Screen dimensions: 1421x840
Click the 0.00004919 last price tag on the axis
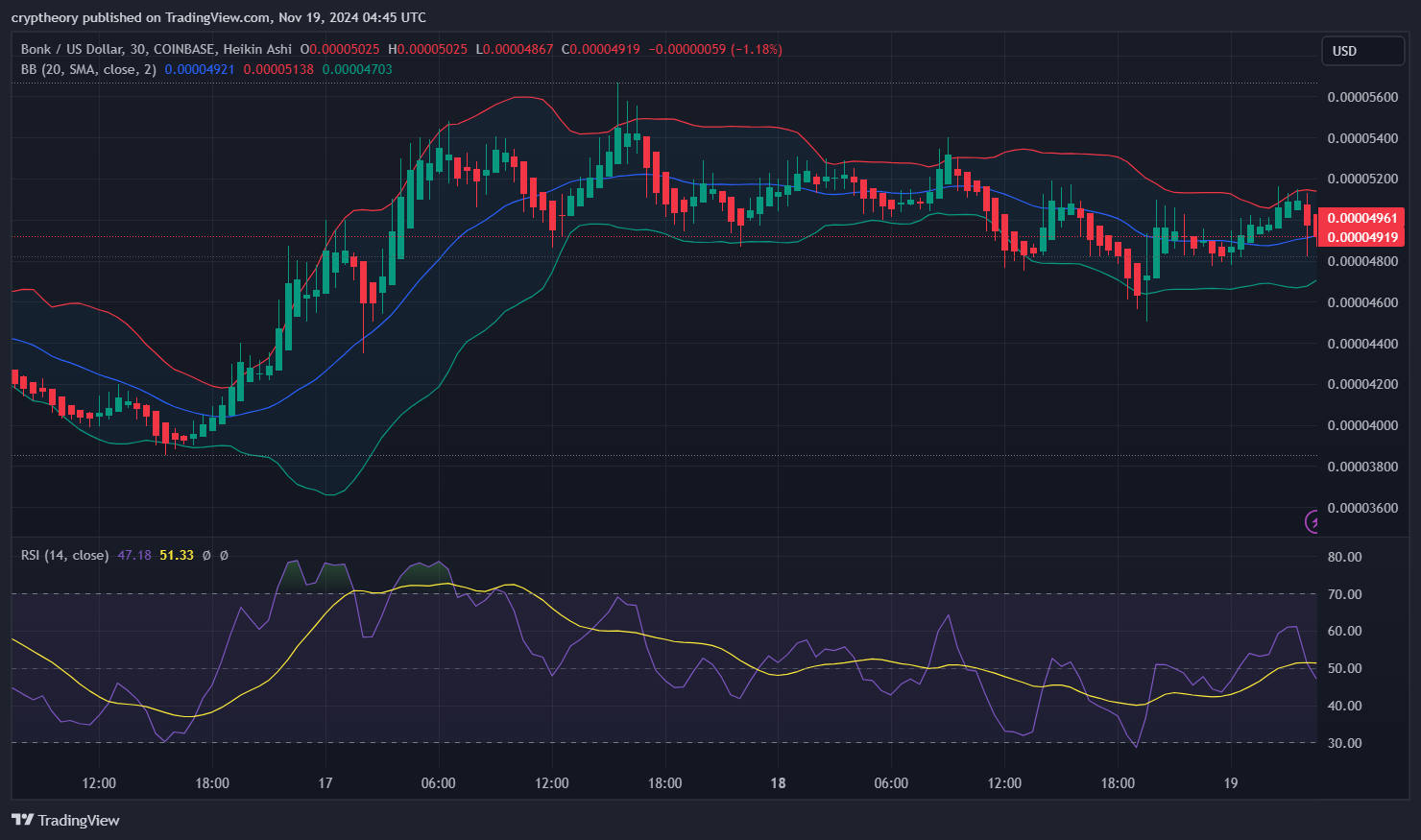coord(1361,237)
